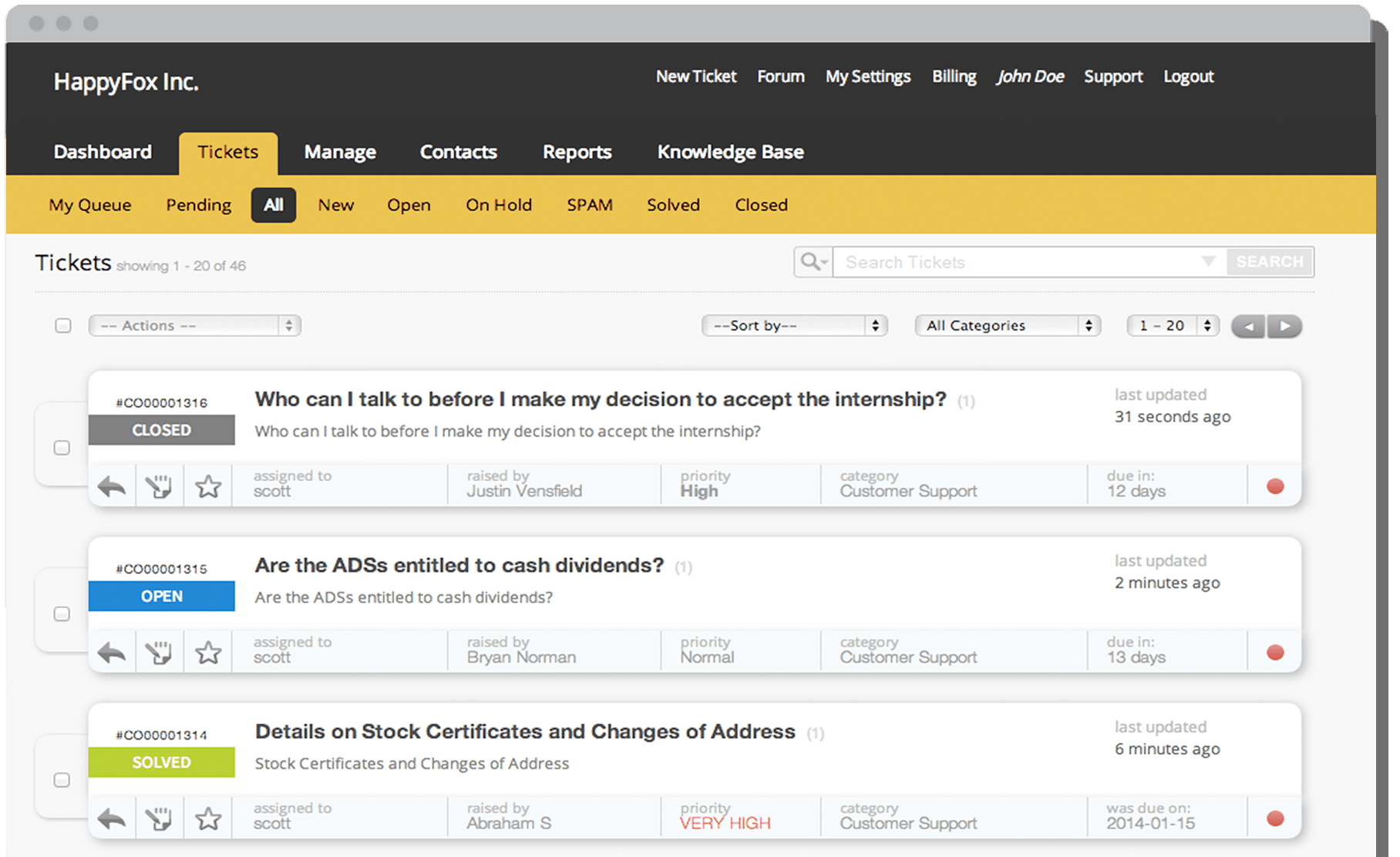Click reply arrow on ticket #CO00001314
Image resolution: width=1400 pixels, height=857 pixels.
point(112,818)
